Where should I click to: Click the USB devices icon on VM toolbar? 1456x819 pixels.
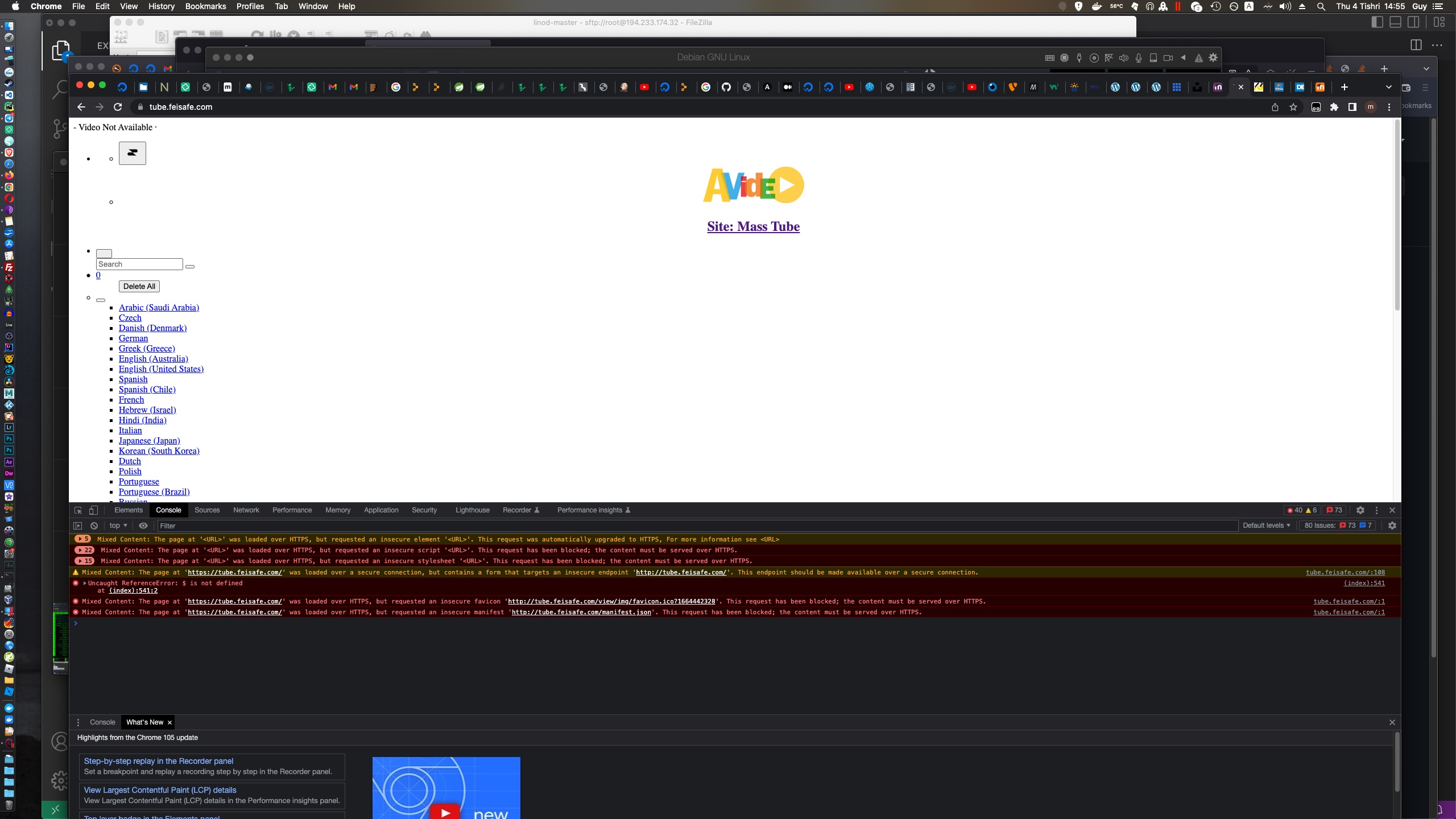coord(1078,57)
